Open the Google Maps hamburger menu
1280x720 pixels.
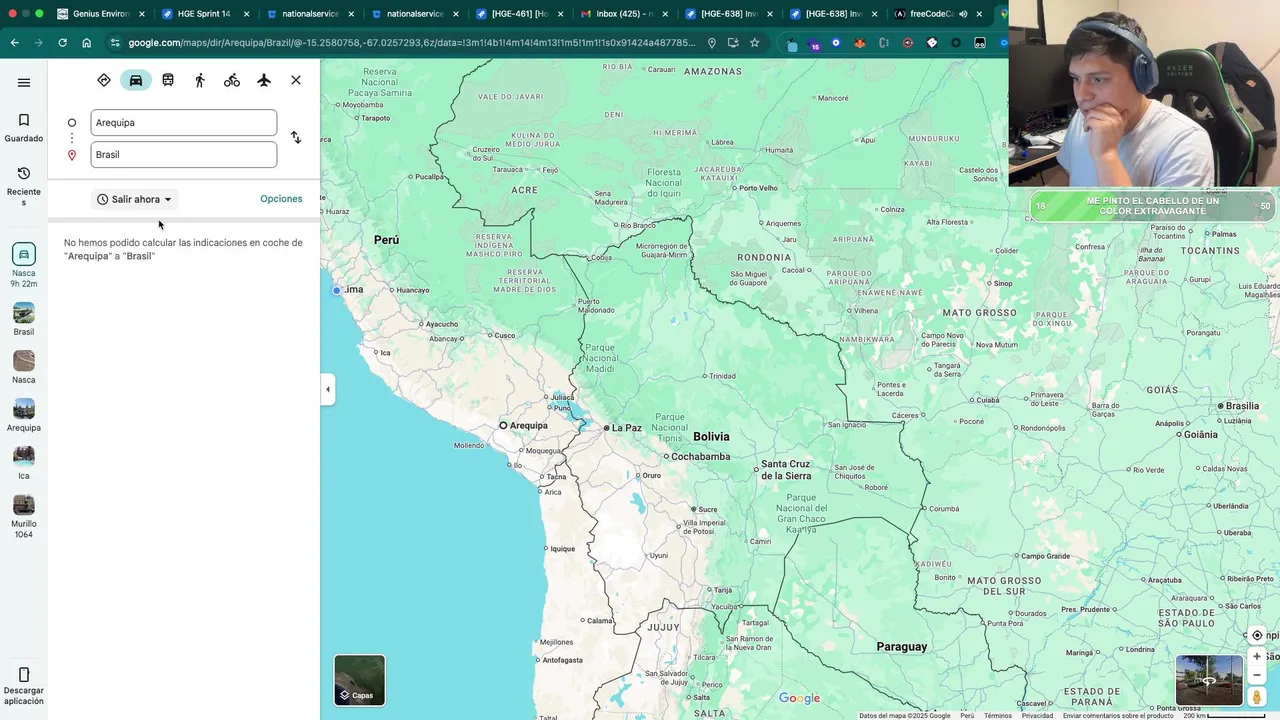point(24,82)
